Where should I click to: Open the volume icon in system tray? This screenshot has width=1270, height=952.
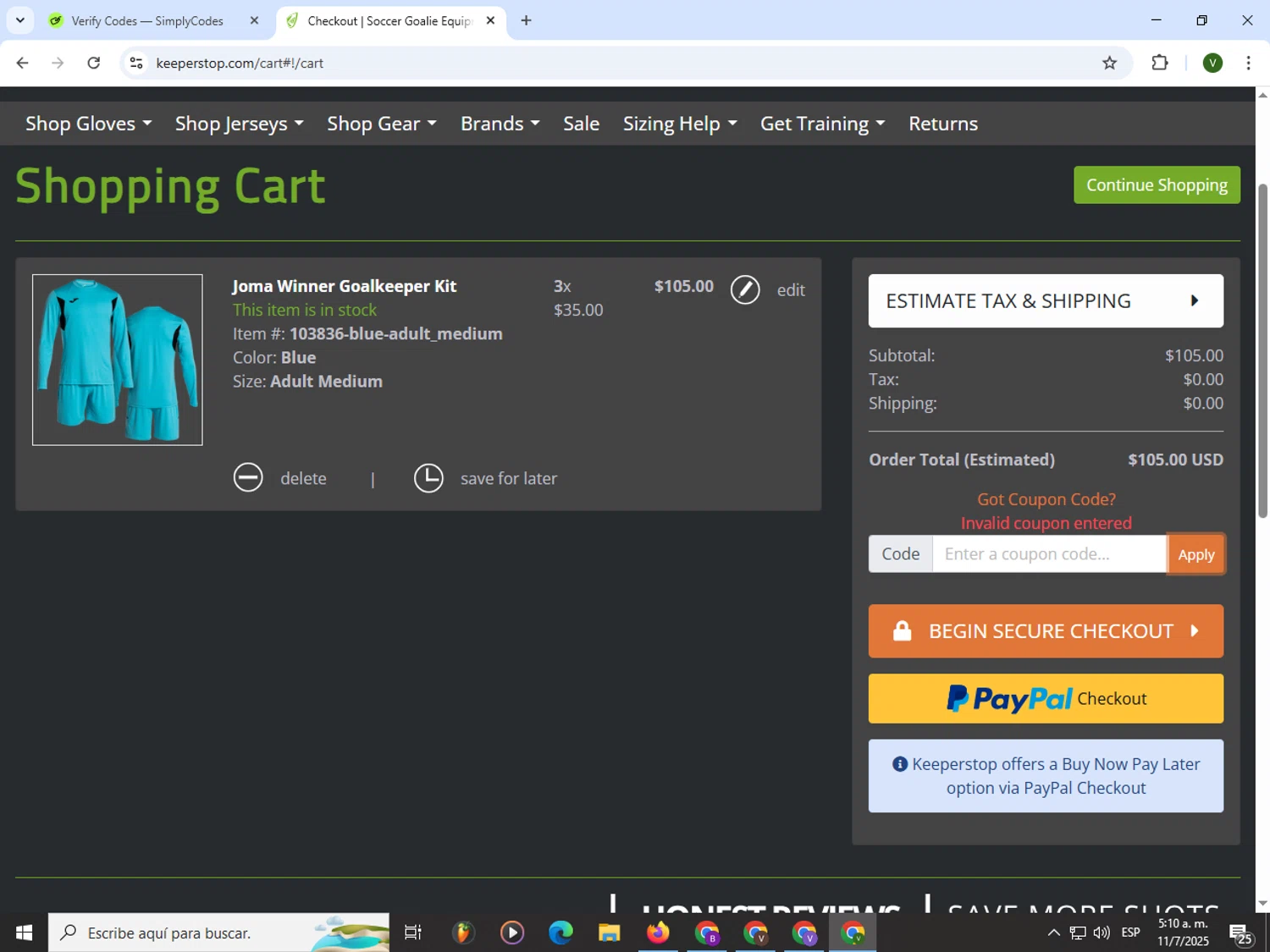pyautogui.click(x=1102, y=933)
